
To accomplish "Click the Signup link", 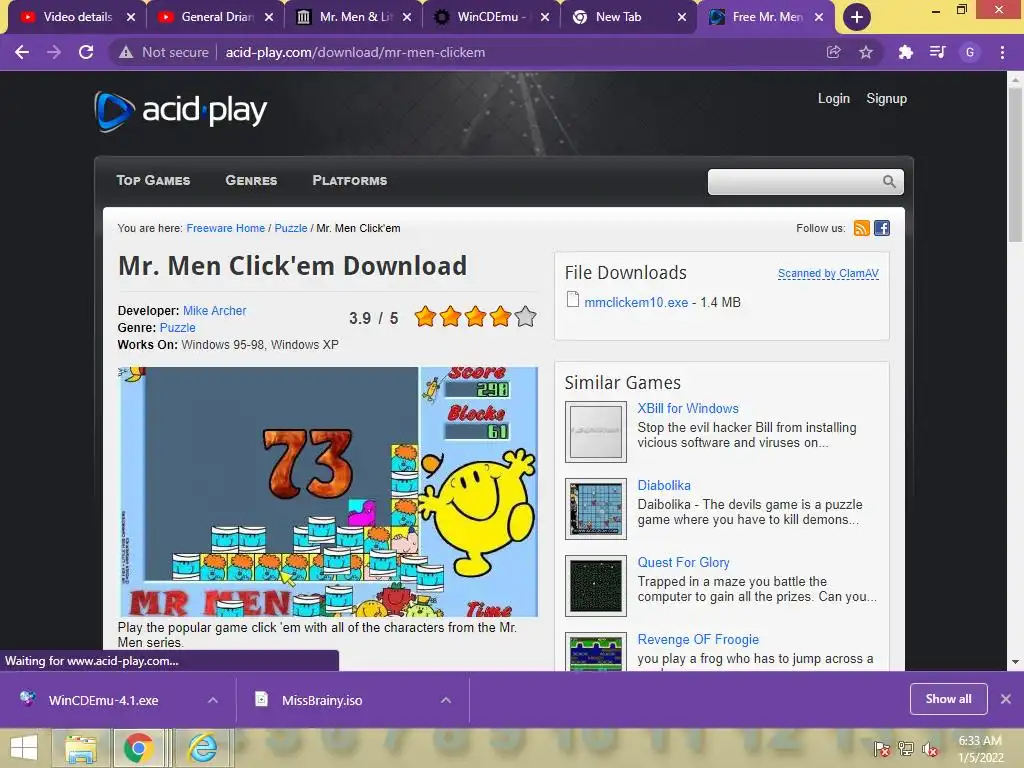I will pos(886,99).
